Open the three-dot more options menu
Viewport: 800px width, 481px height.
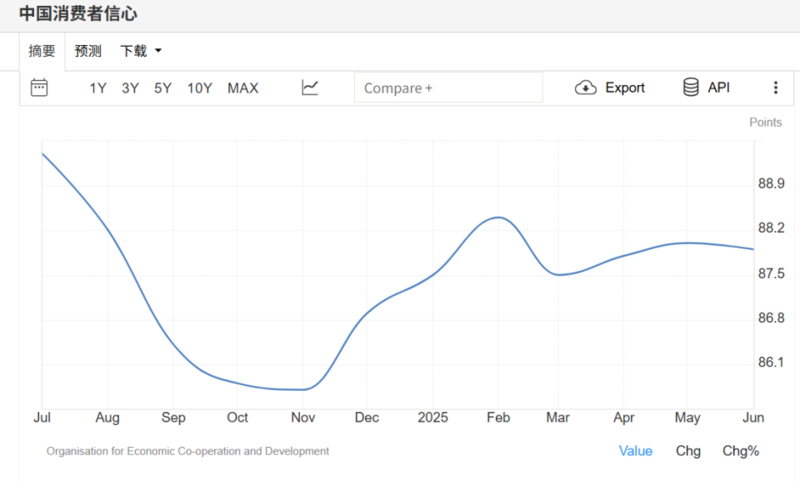[x=775, y=88]
